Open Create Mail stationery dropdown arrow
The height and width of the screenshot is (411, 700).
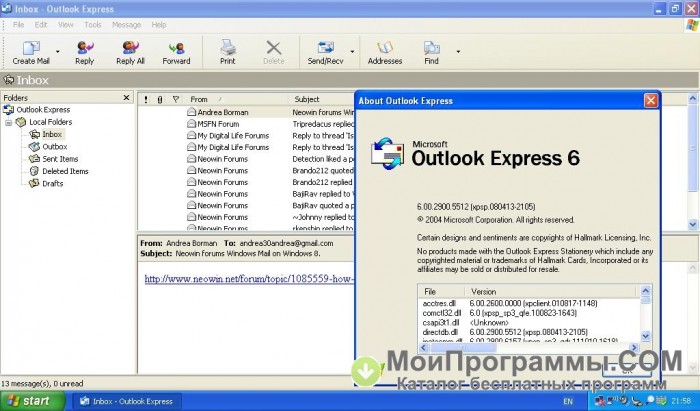[58, 52]
